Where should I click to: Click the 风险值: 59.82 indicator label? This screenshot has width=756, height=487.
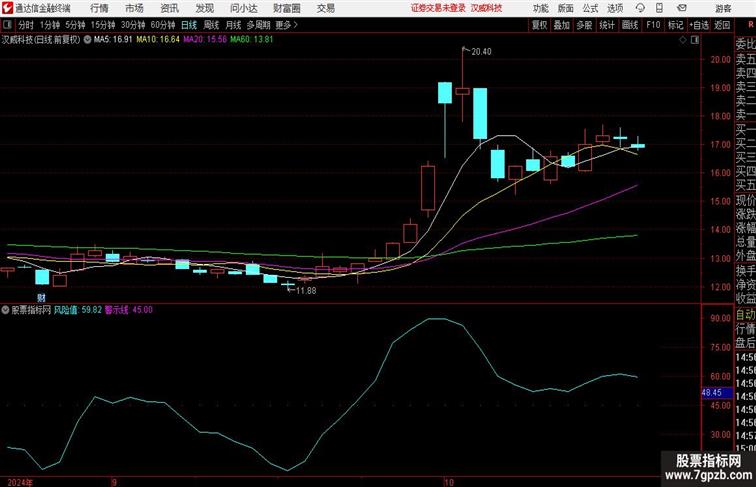tap(78, 310)
